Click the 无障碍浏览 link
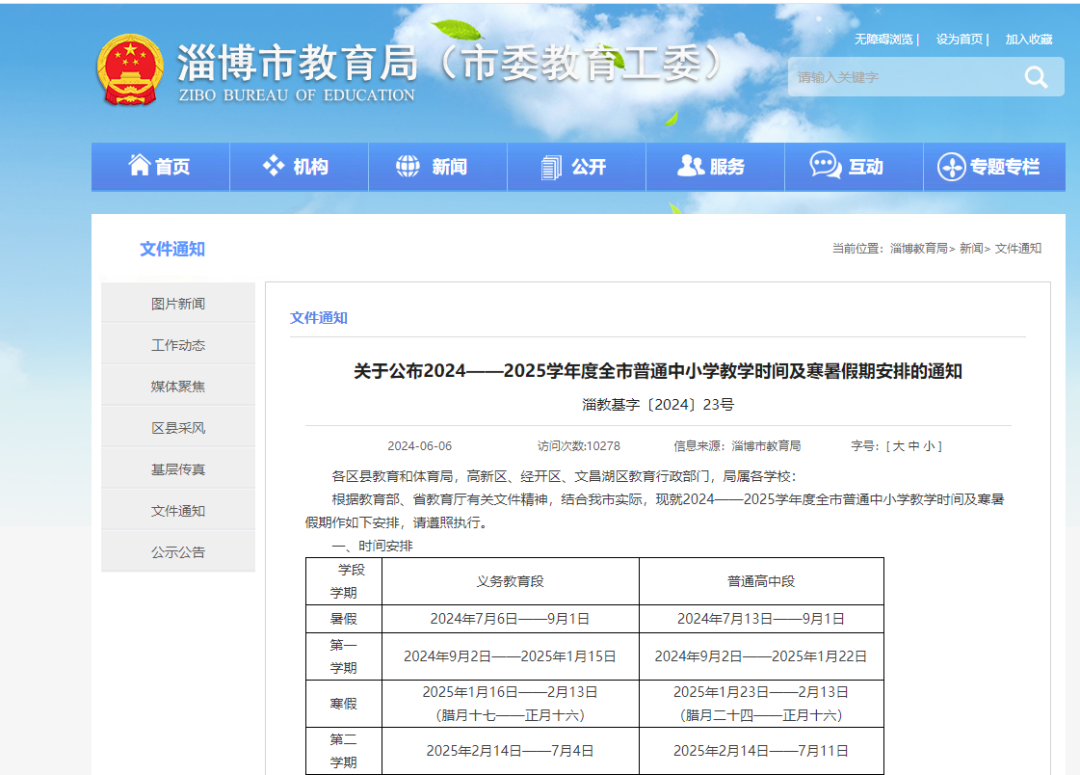Screen dimensions: 1080x775 click(884, 38)
